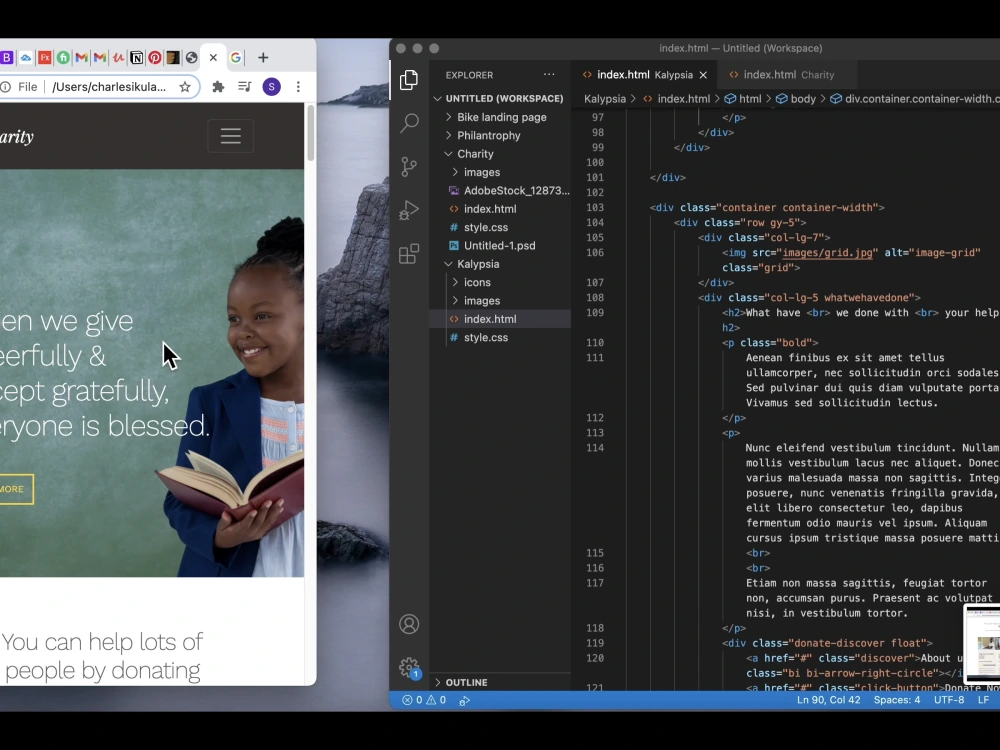This screenshot has height=750, width=1000.
Task: Open the Source Control view
Action: tap(409, 166)
